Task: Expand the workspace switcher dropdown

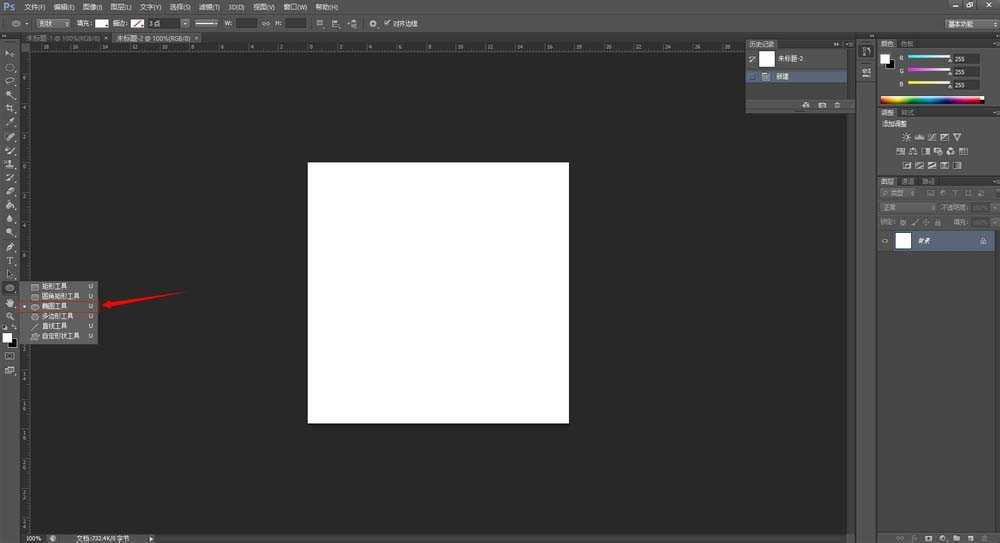Action: 969,23
